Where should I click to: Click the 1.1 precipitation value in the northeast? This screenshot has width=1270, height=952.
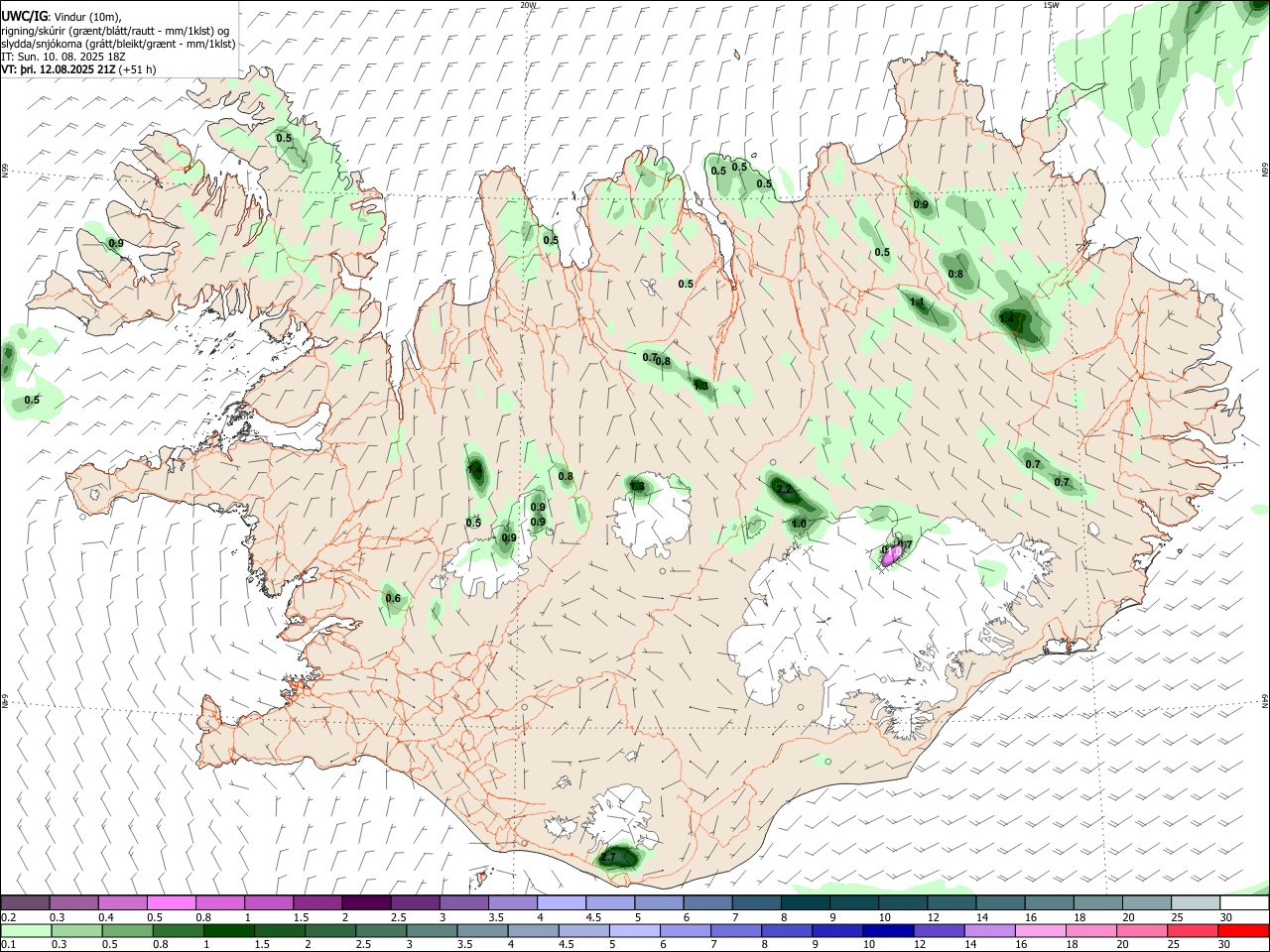(917, 301)
